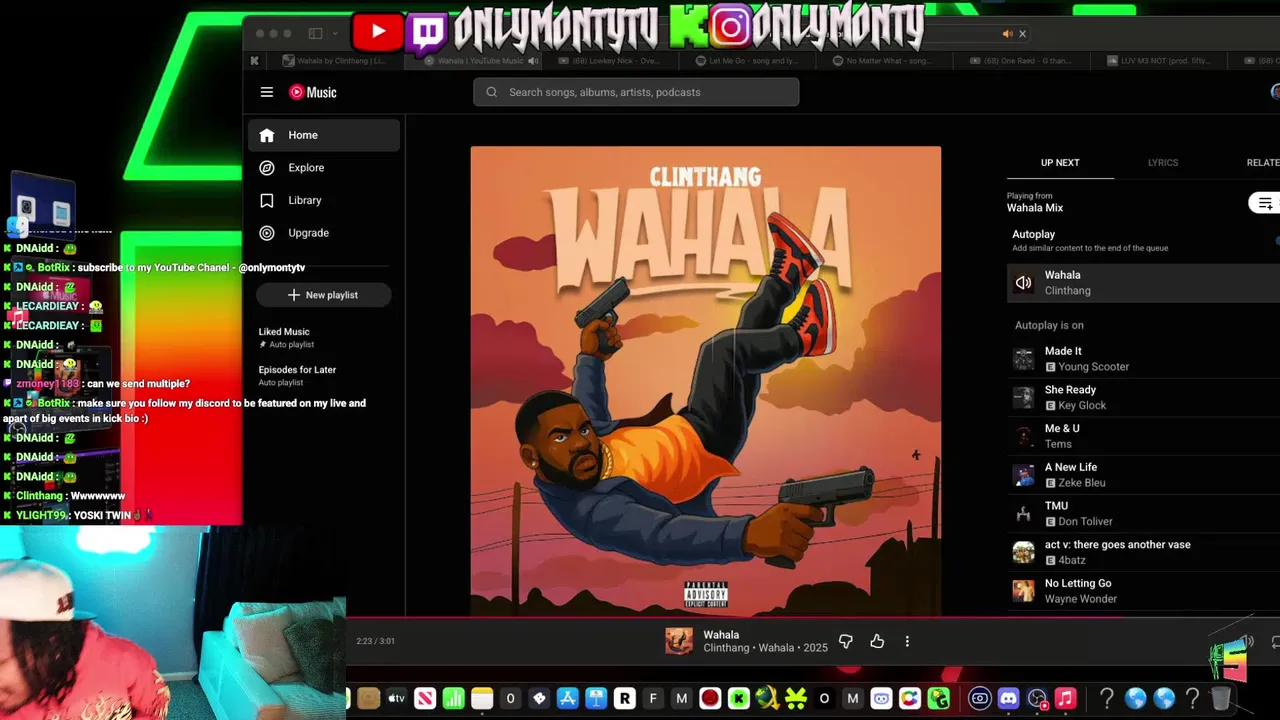Select the 'Wahala | YouTube Music' browser tab
Image resolution: width=1280 pixels, height=720 pixels.
tap(475, 61)
